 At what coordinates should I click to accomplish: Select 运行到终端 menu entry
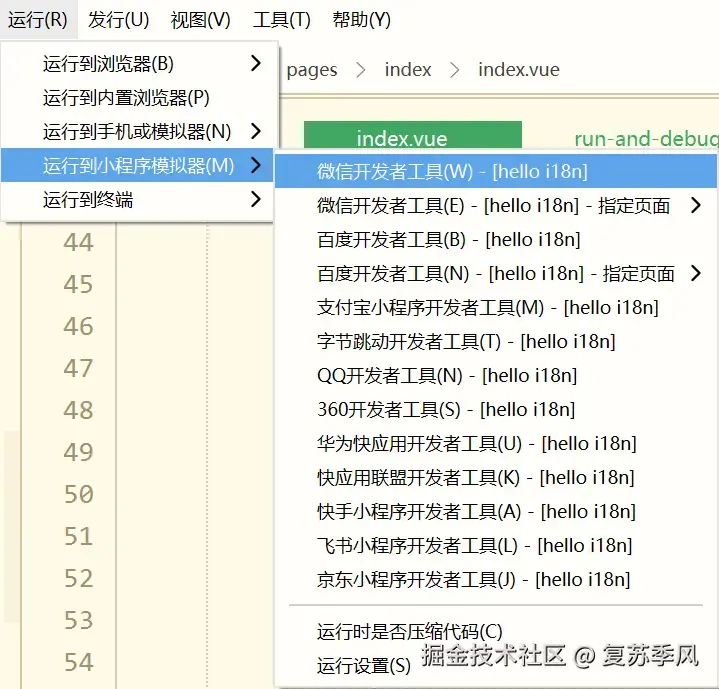138,199
